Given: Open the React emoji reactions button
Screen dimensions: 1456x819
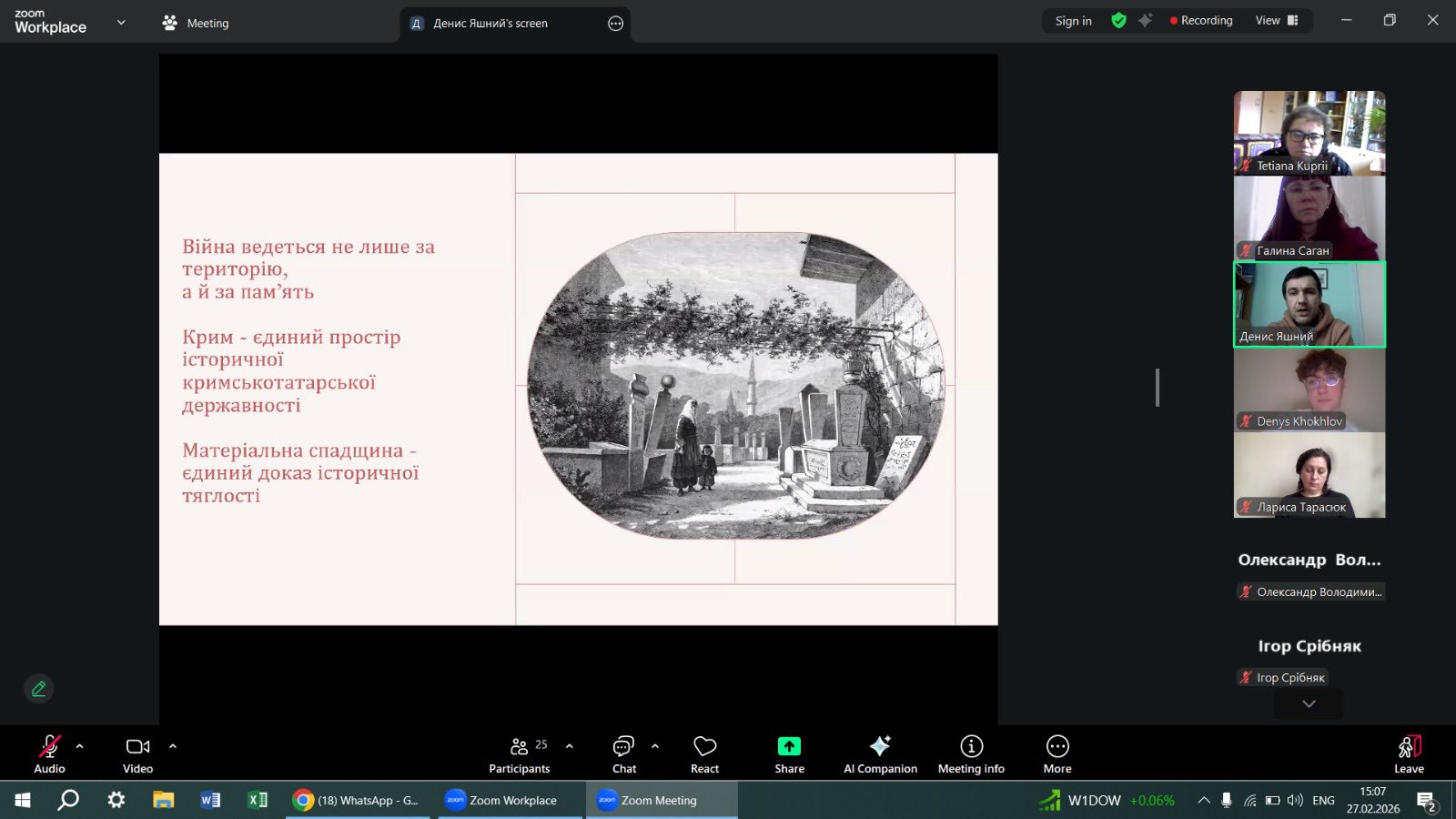Looking at the screenshot, I should pos(704,747).
